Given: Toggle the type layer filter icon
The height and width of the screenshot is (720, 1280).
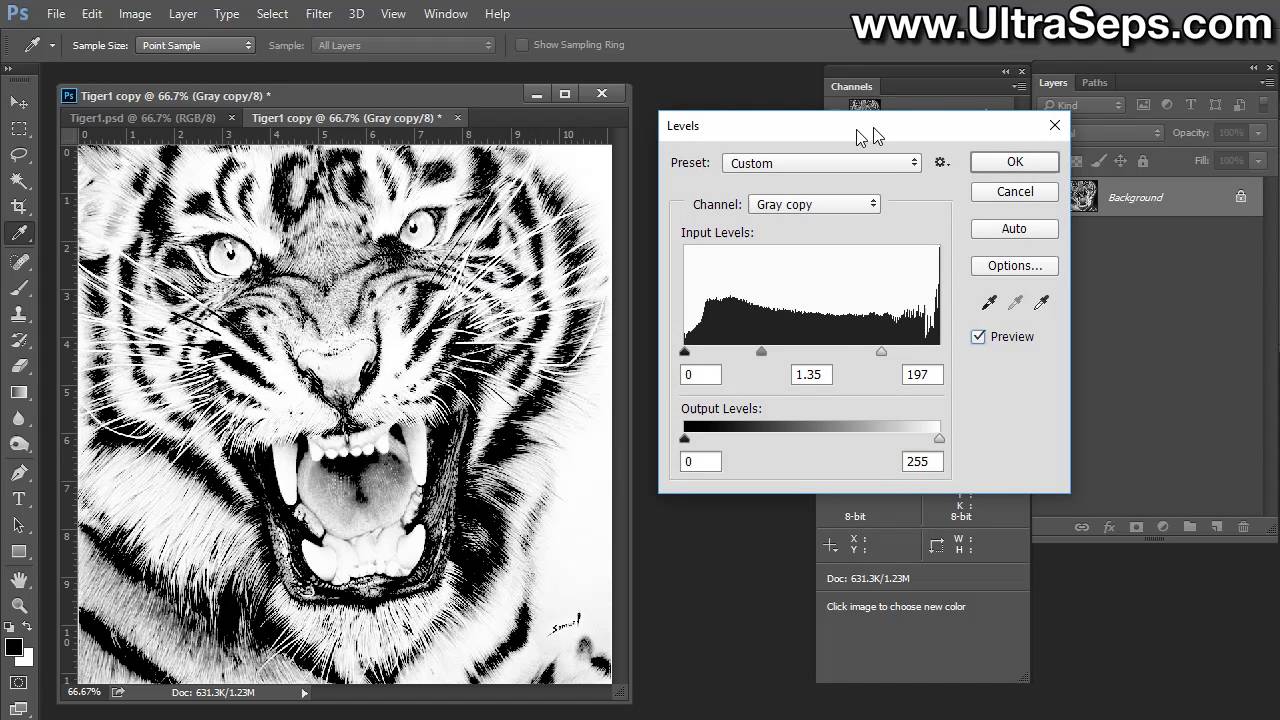Looking at the screenshot, I should pyautogui.click(x=1190, y=105).
